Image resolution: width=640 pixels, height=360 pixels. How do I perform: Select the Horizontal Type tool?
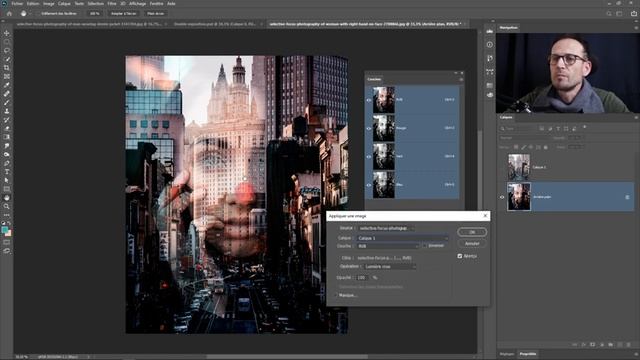[7, 171]
